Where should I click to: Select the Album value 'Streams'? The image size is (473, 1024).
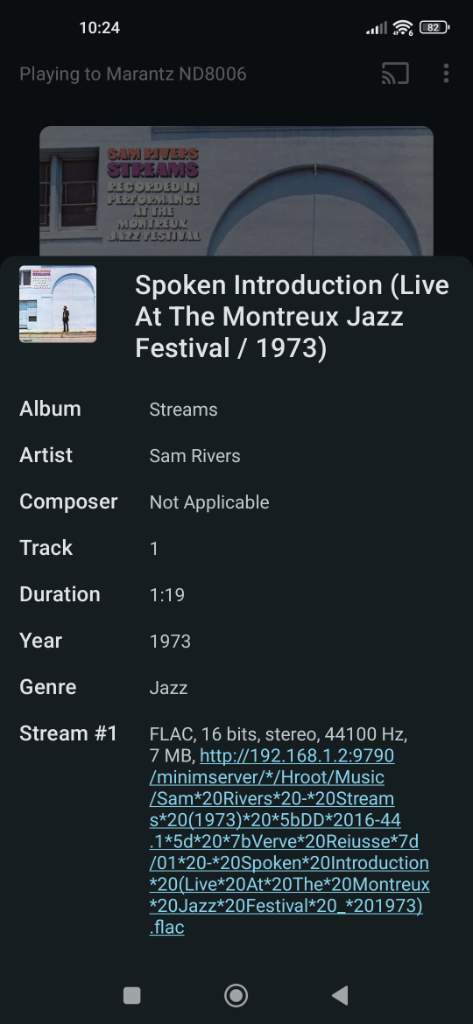tap(183, 409)
